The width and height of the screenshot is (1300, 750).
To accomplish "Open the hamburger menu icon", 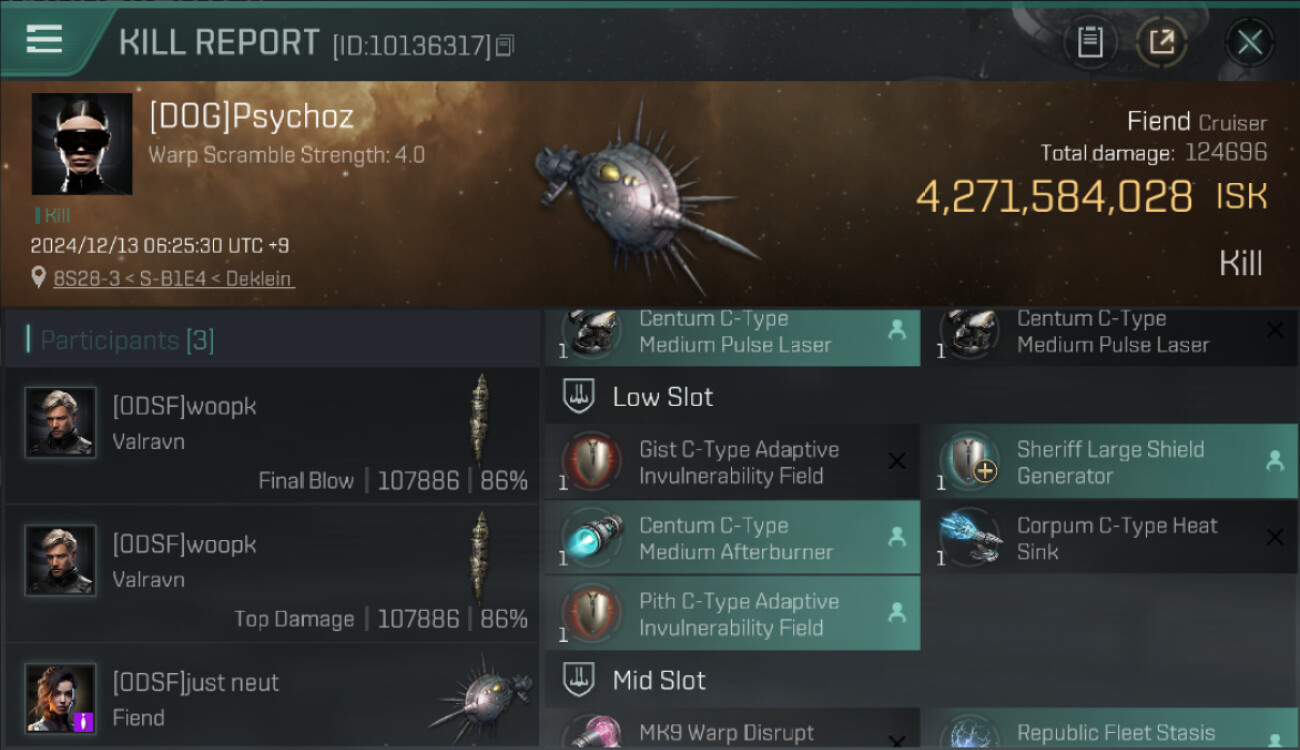I will coord(44,40).
